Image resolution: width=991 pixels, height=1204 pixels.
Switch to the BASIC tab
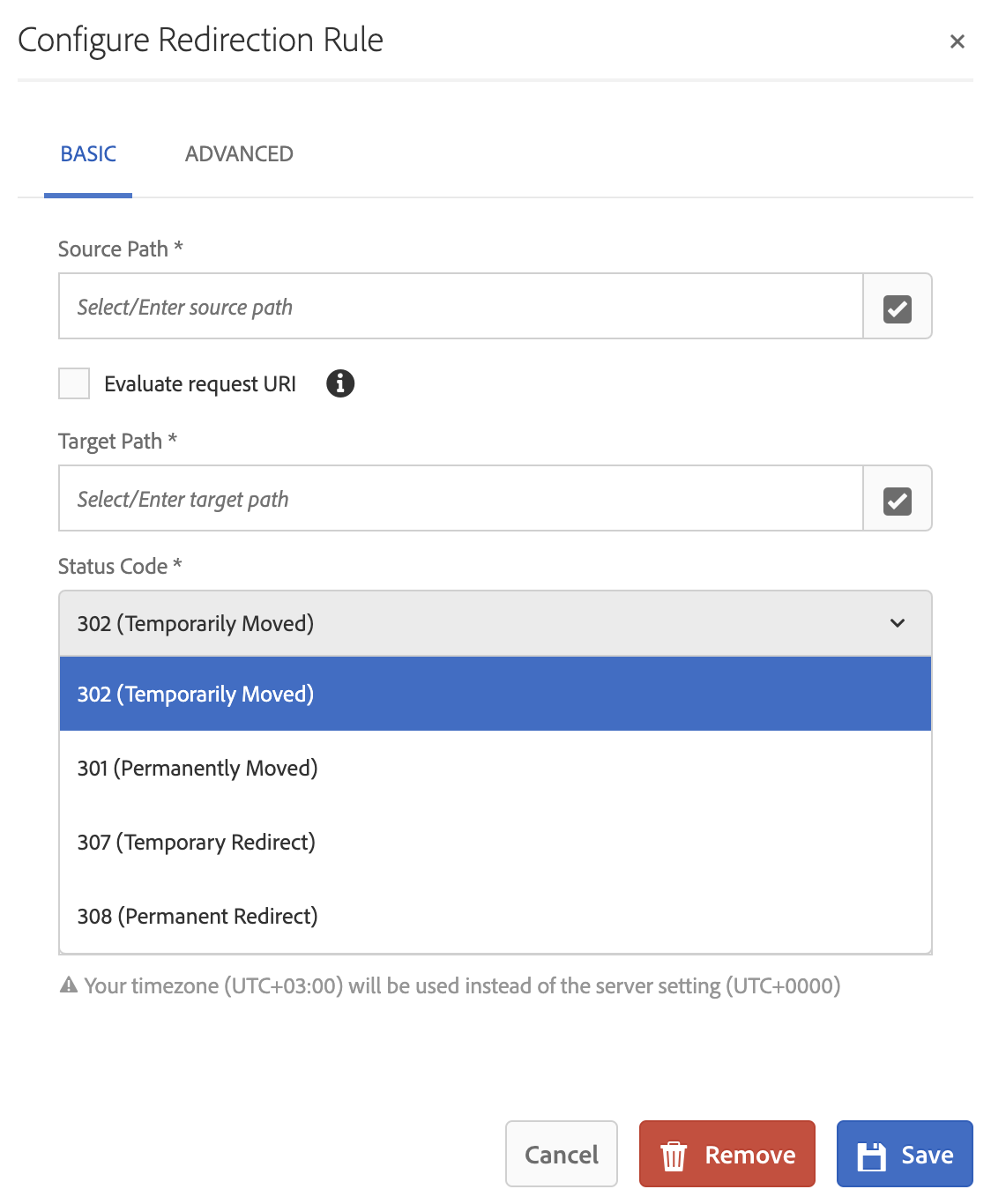point(88,153)
